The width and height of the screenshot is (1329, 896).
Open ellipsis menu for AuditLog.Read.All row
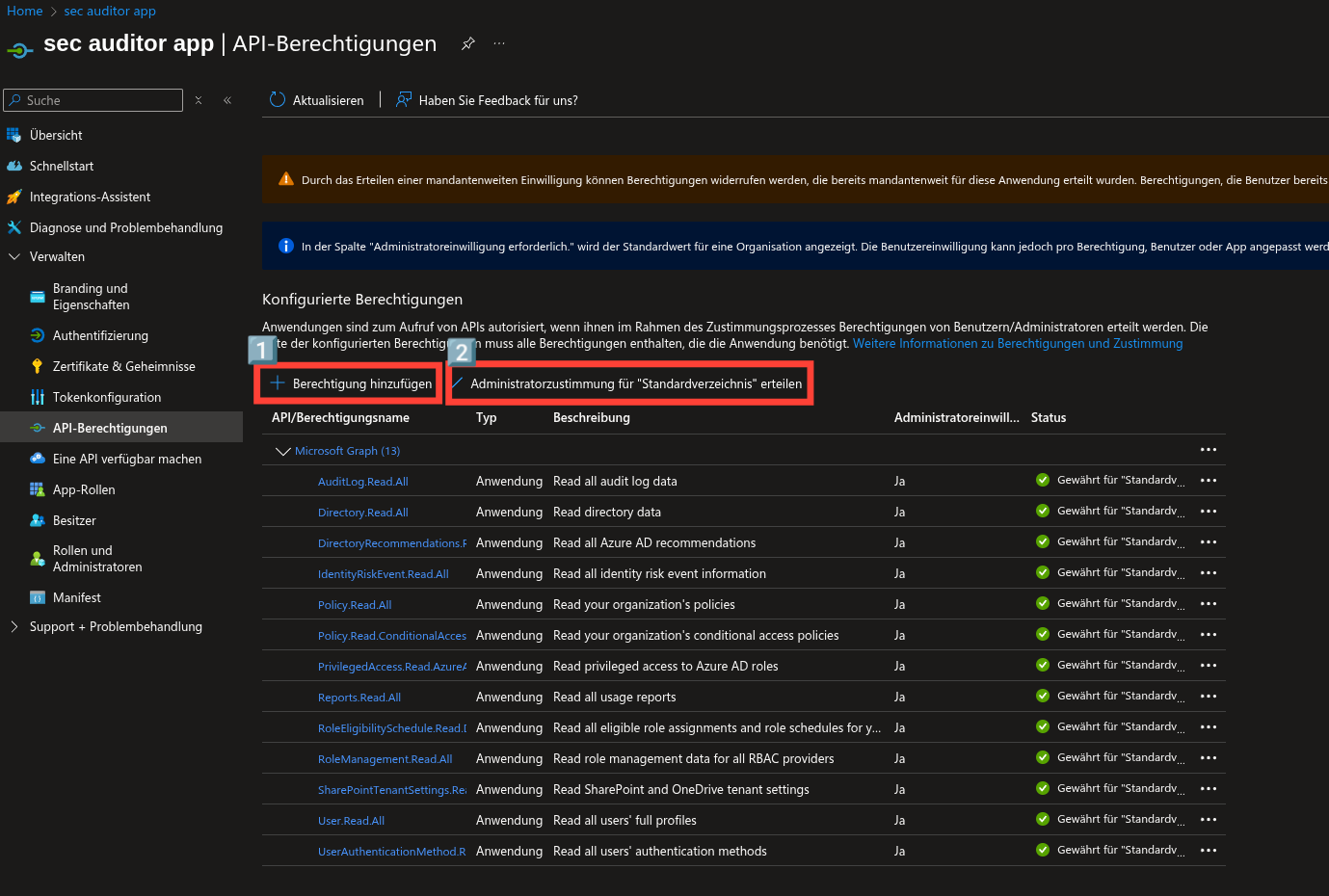(1209, 481)
